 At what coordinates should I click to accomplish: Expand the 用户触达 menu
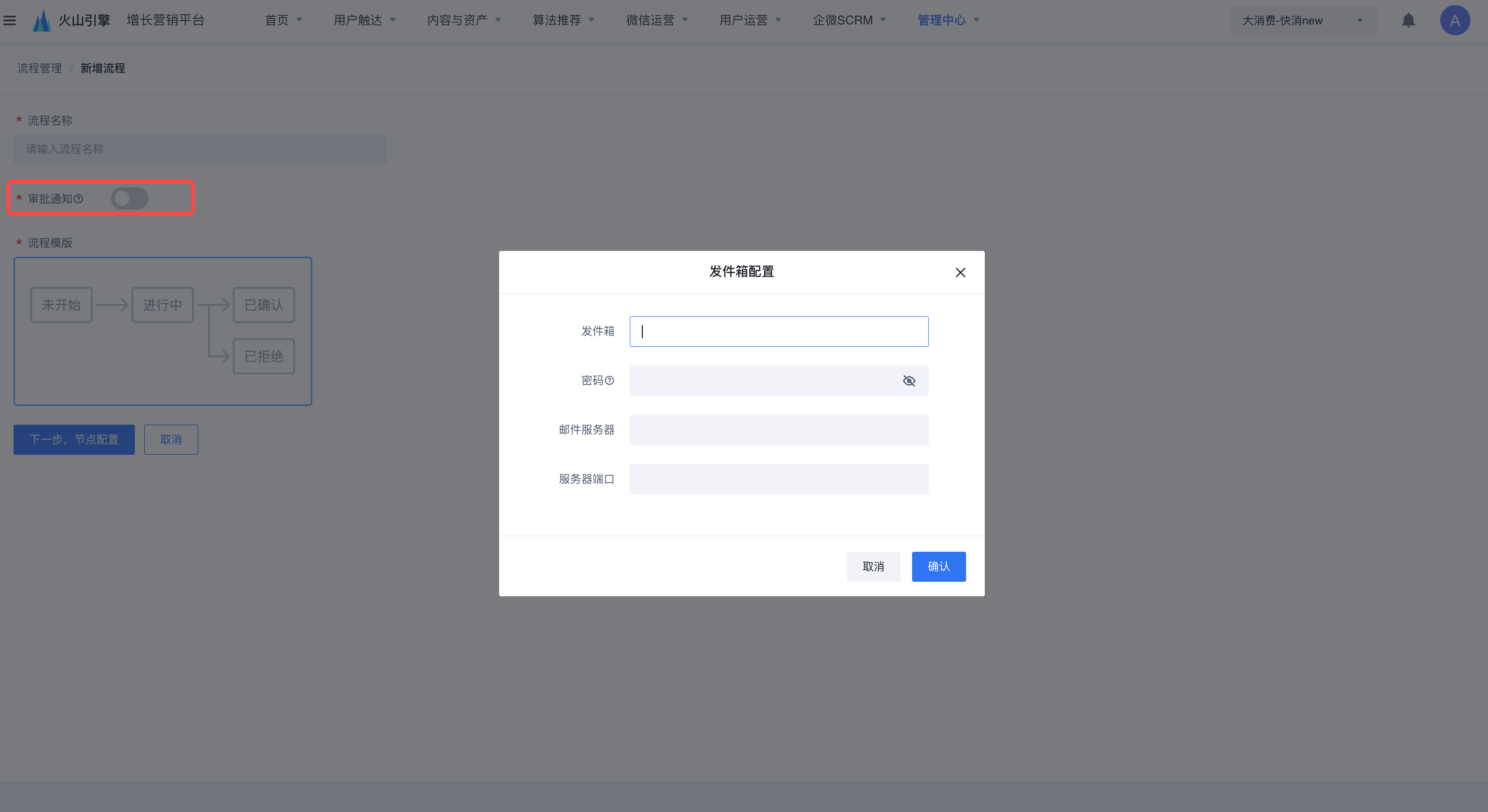(x=365, y=20)
